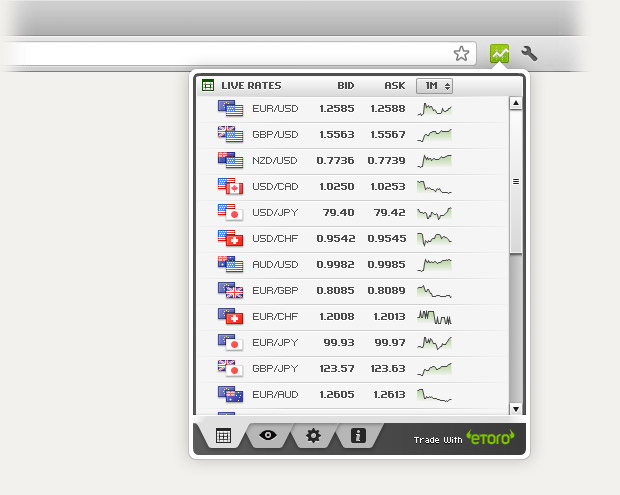Open the EUR/CHF sparkline chart
This screenshot has width=620, height=495.
[434, 317]
